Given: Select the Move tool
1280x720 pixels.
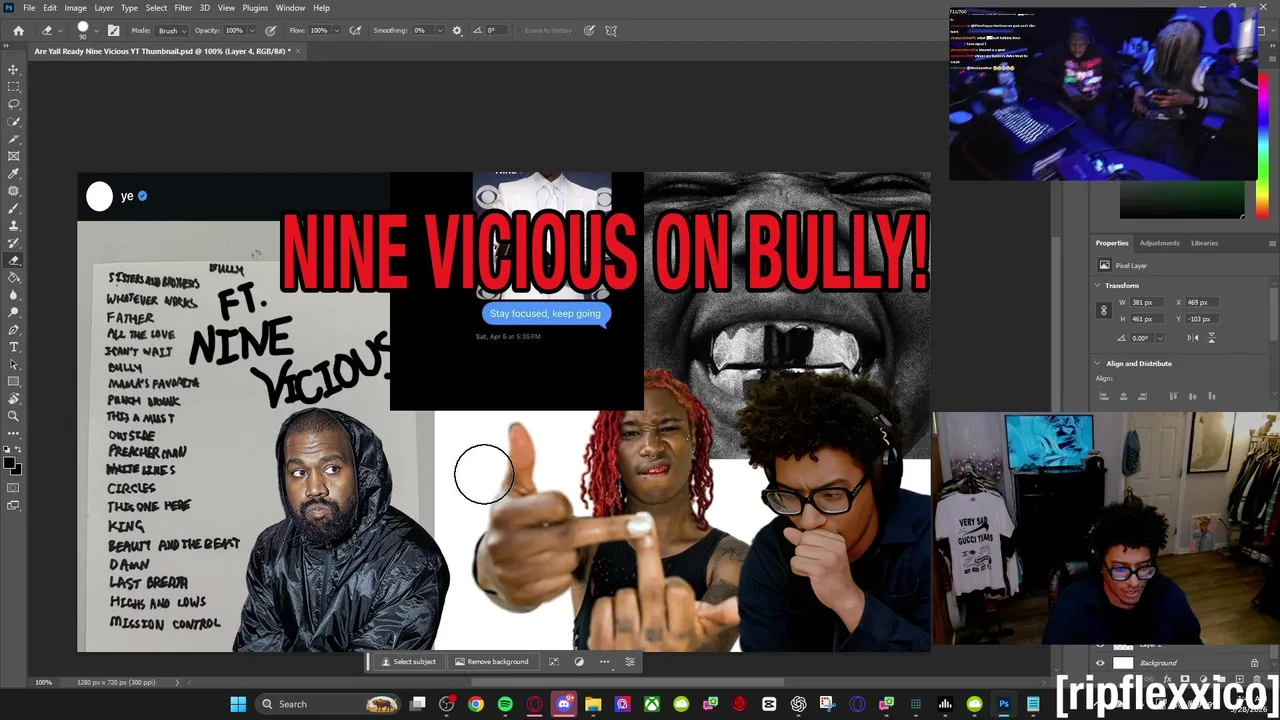Looking at the screenshot, I should pyautogui.click(x=14, y=69).
